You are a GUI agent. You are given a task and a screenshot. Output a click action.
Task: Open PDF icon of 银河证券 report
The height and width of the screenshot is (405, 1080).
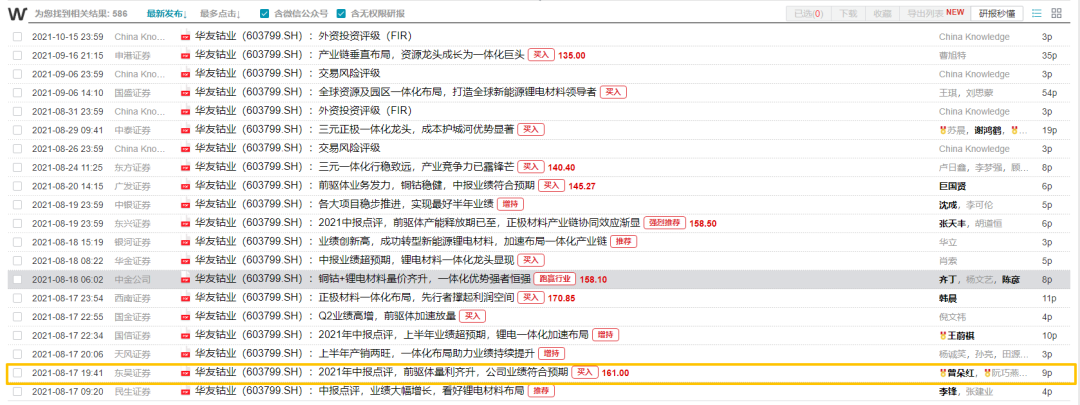(185, 242)
